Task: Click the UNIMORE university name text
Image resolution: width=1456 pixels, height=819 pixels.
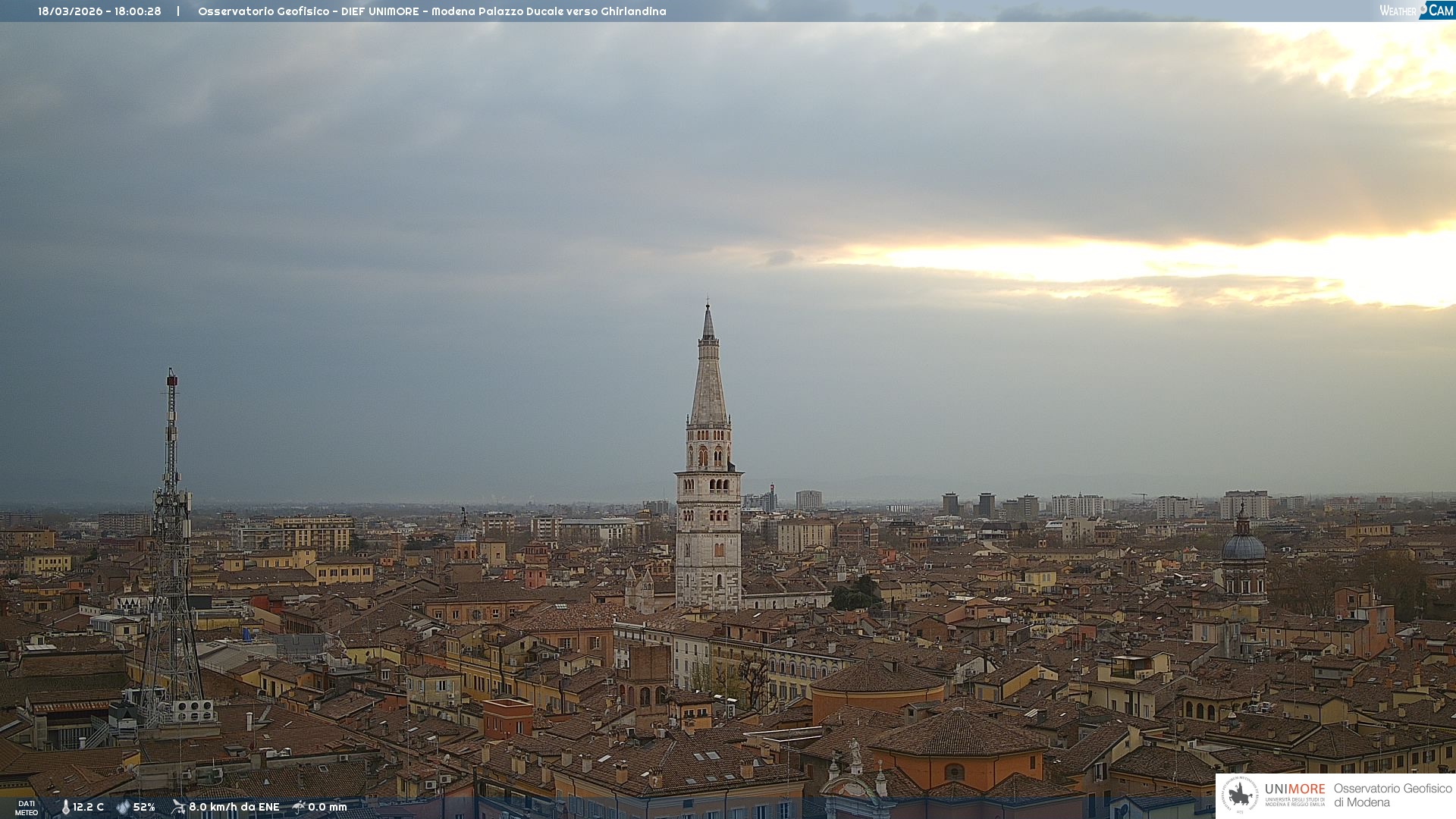Action: coord(1294,790)
